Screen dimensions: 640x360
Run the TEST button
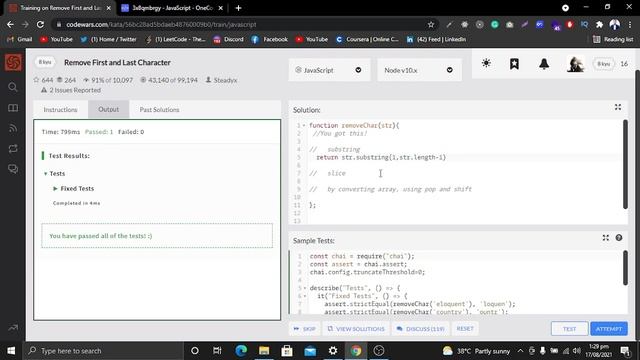point(569,329)
